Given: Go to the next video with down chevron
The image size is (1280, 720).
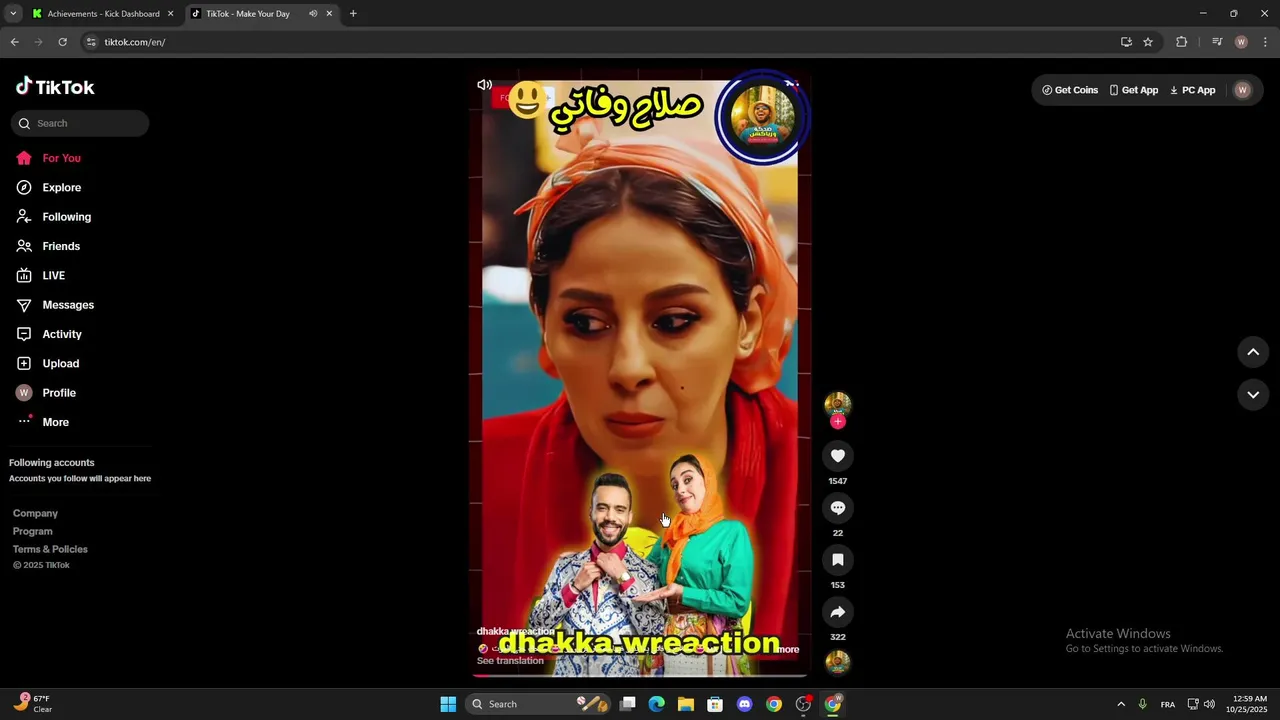Looking at the screenshot, I should coord(1253,395).
